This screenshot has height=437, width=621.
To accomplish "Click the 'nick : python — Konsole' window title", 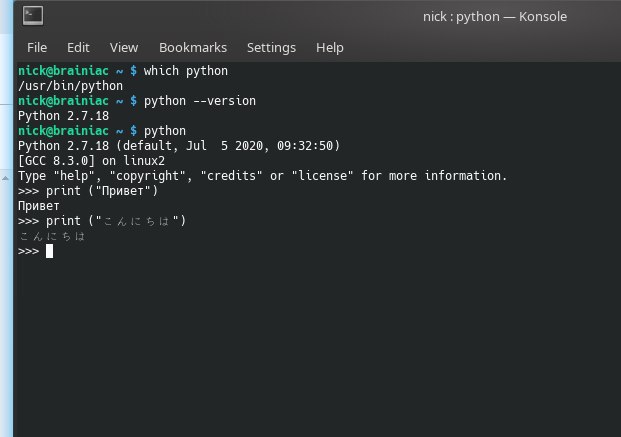I will click(x=495, y=17).
